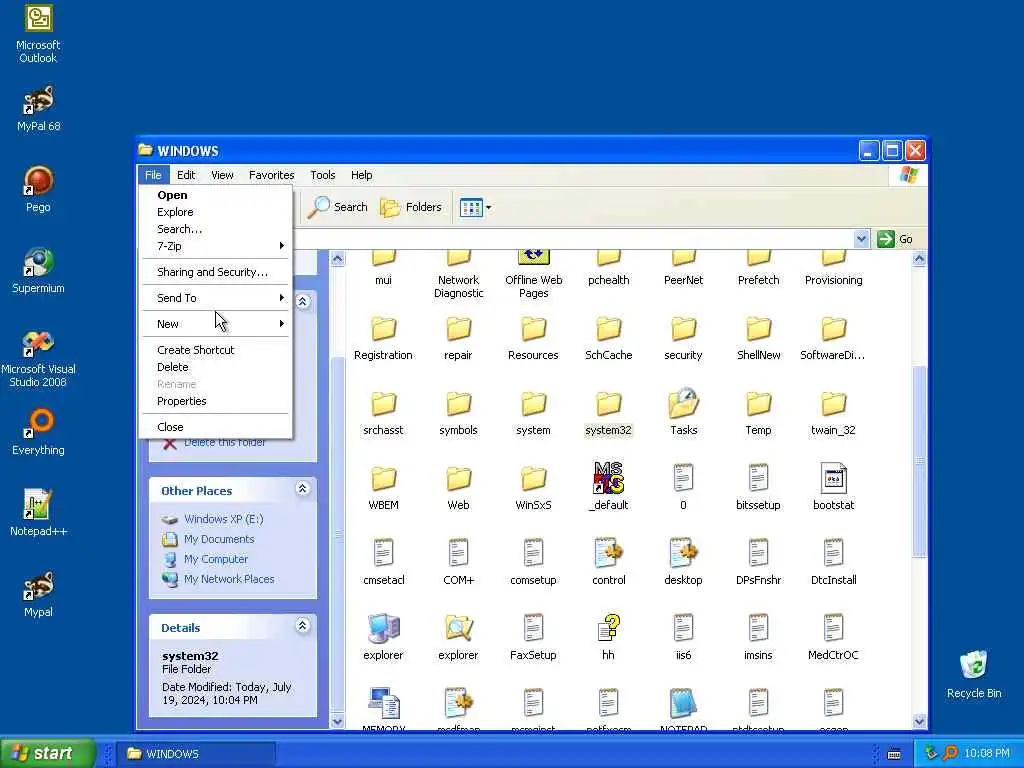The image size is (1024, 768).
Task: Choose Sharing and Security from menu
Action: click(216, 272)
